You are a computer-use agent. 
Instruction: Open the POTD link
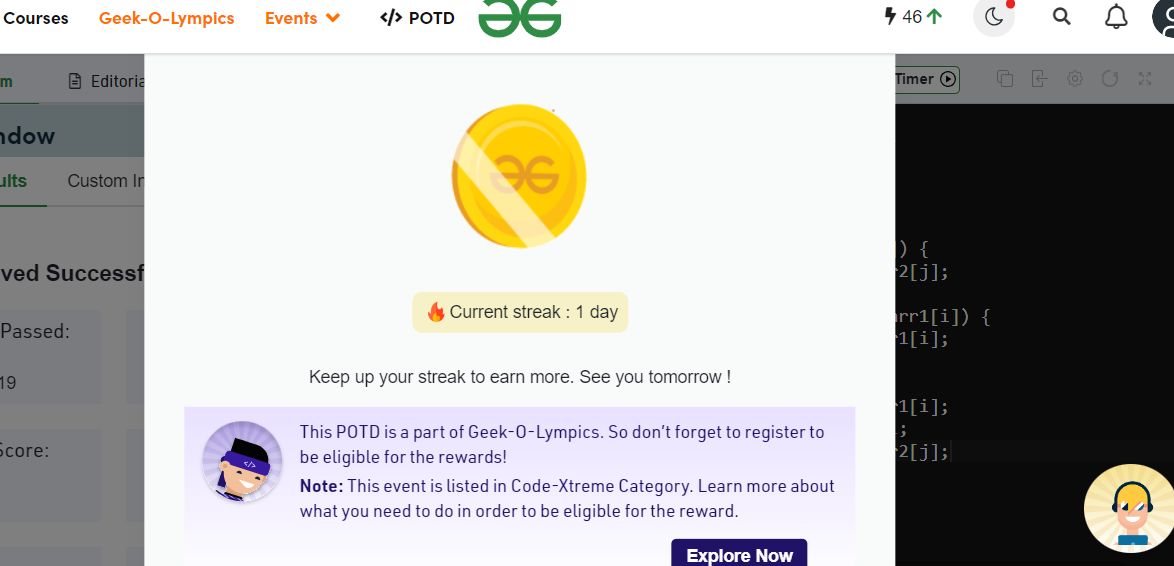417,18
